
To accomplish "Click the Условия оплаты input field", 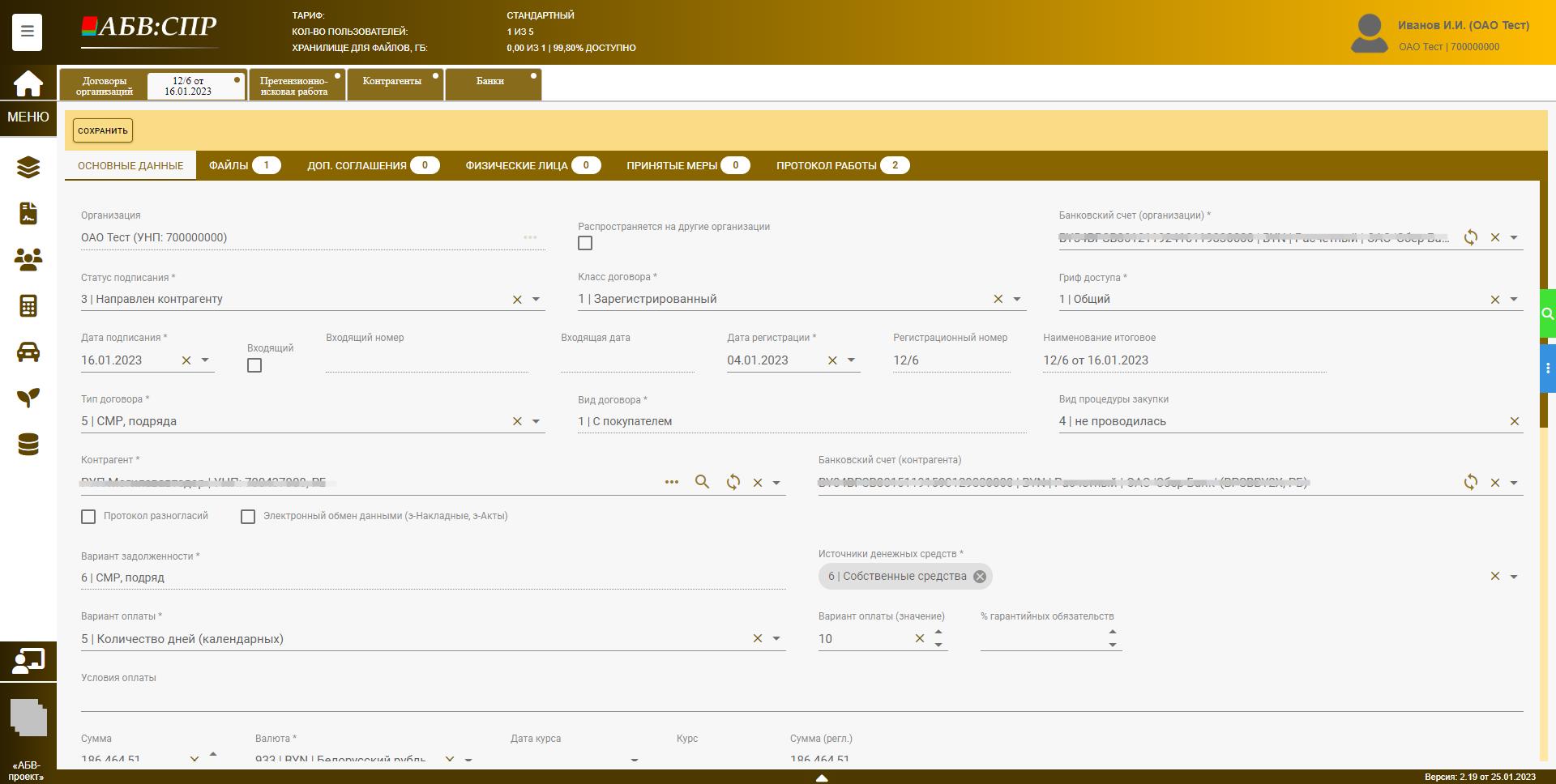I will (x=801, y=699).
